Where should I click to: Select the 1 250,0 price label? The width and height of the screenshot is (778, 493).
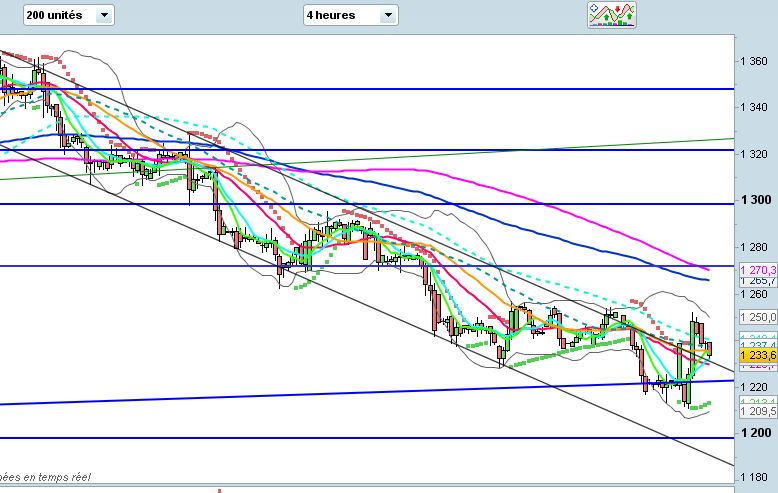[x=757, y=317]
